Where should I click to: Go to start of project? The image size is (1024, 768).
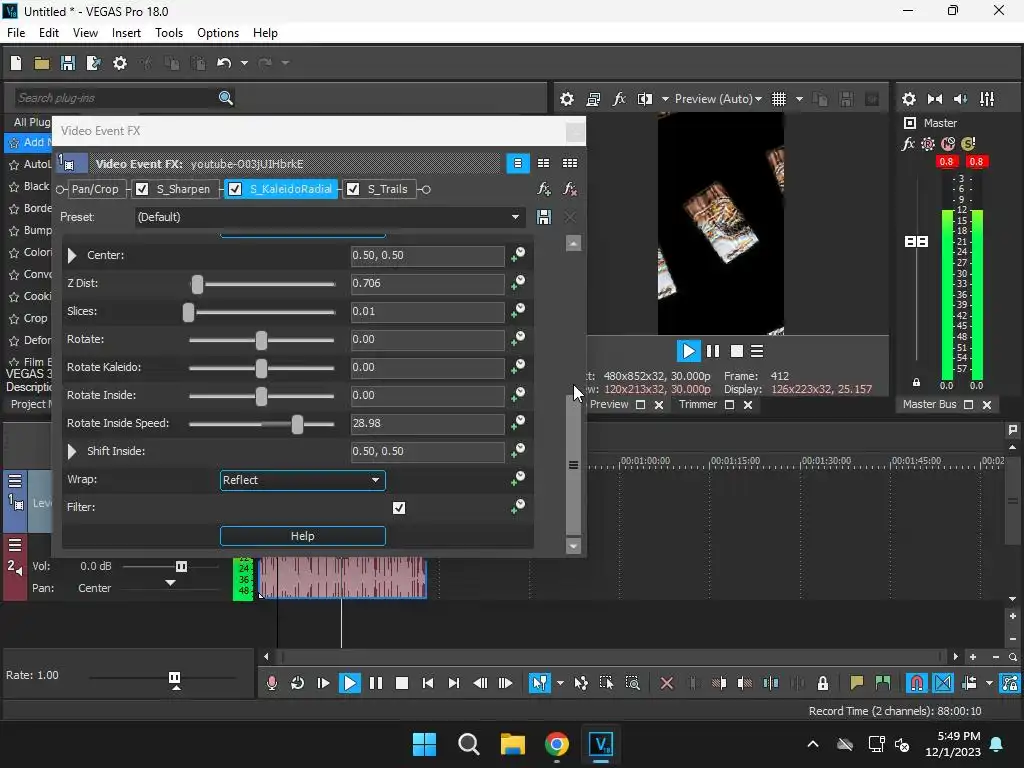(x=428, y=683)
